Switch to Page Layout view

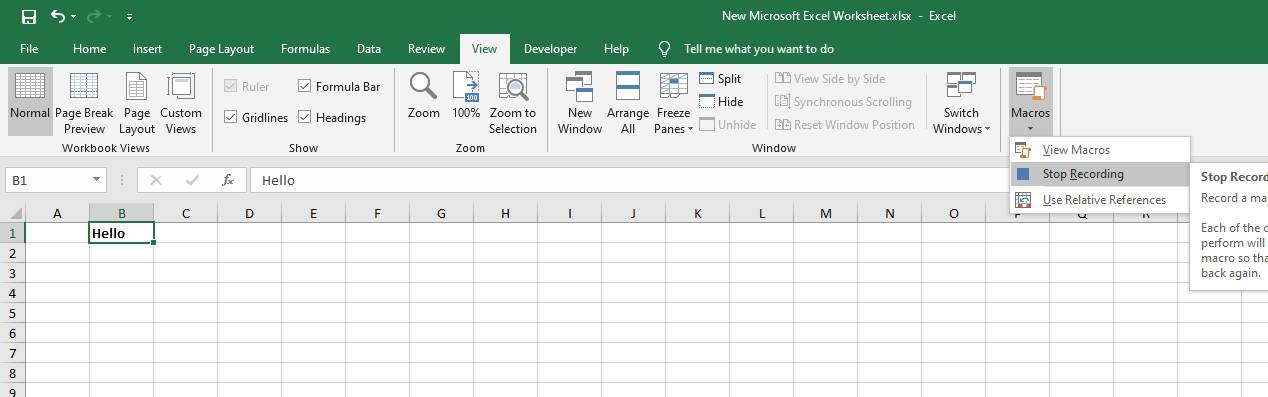click(x=137, y=103)
